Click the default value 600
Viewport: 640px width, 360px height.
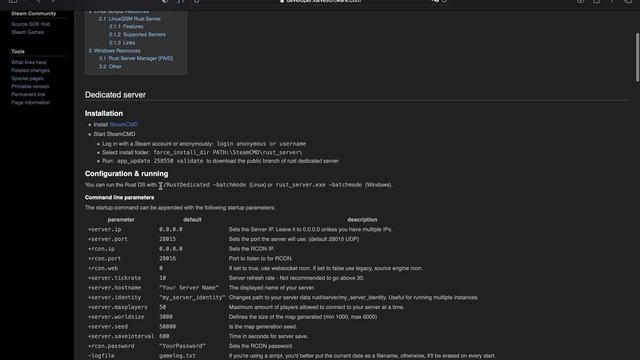pyautogui.click(x=164, y=336)
